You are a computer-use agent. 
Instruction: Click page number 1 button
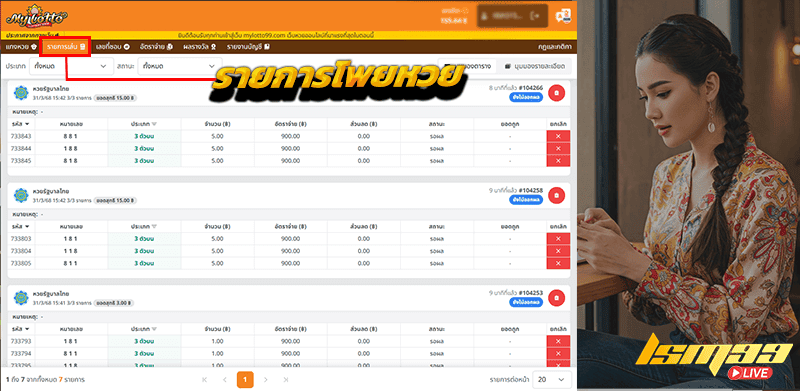coord(245,380)
